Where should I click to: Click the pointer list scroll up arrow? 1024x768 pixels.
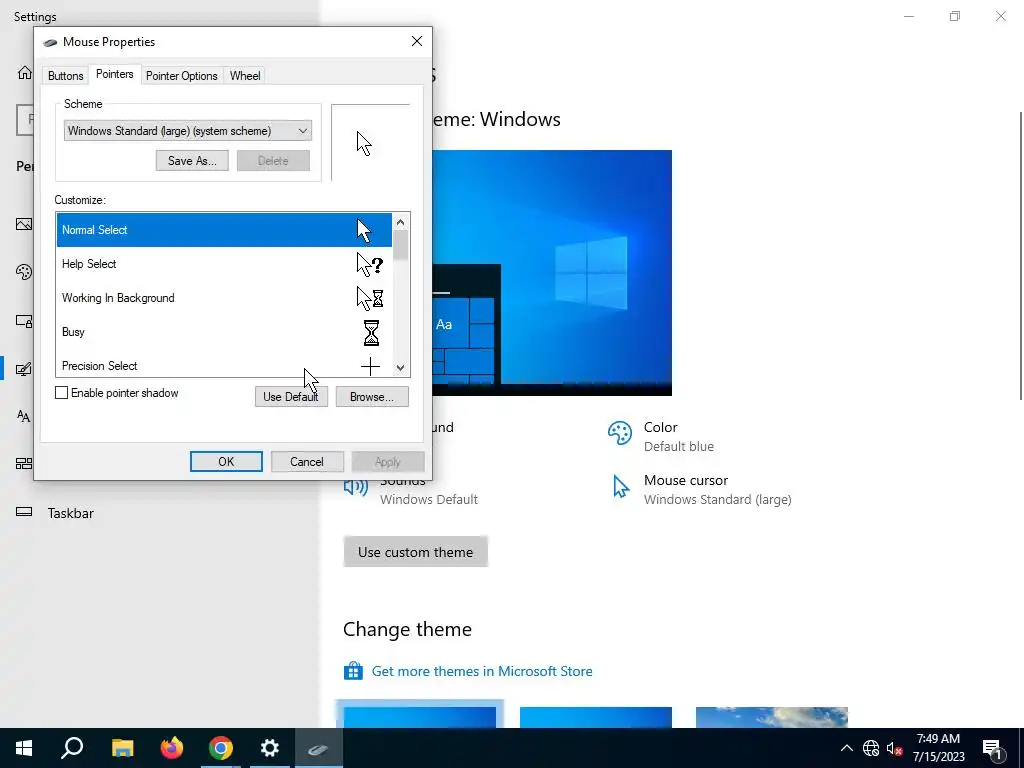[x=400, y=222]
